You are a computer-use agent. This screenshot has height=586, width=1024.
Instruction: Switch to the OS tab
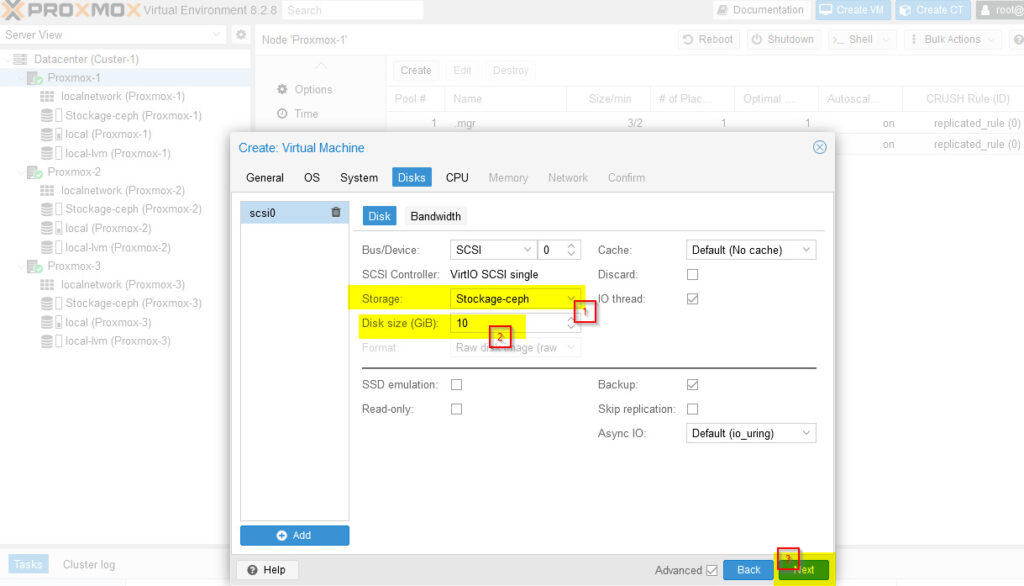click(x=312, y=178)
